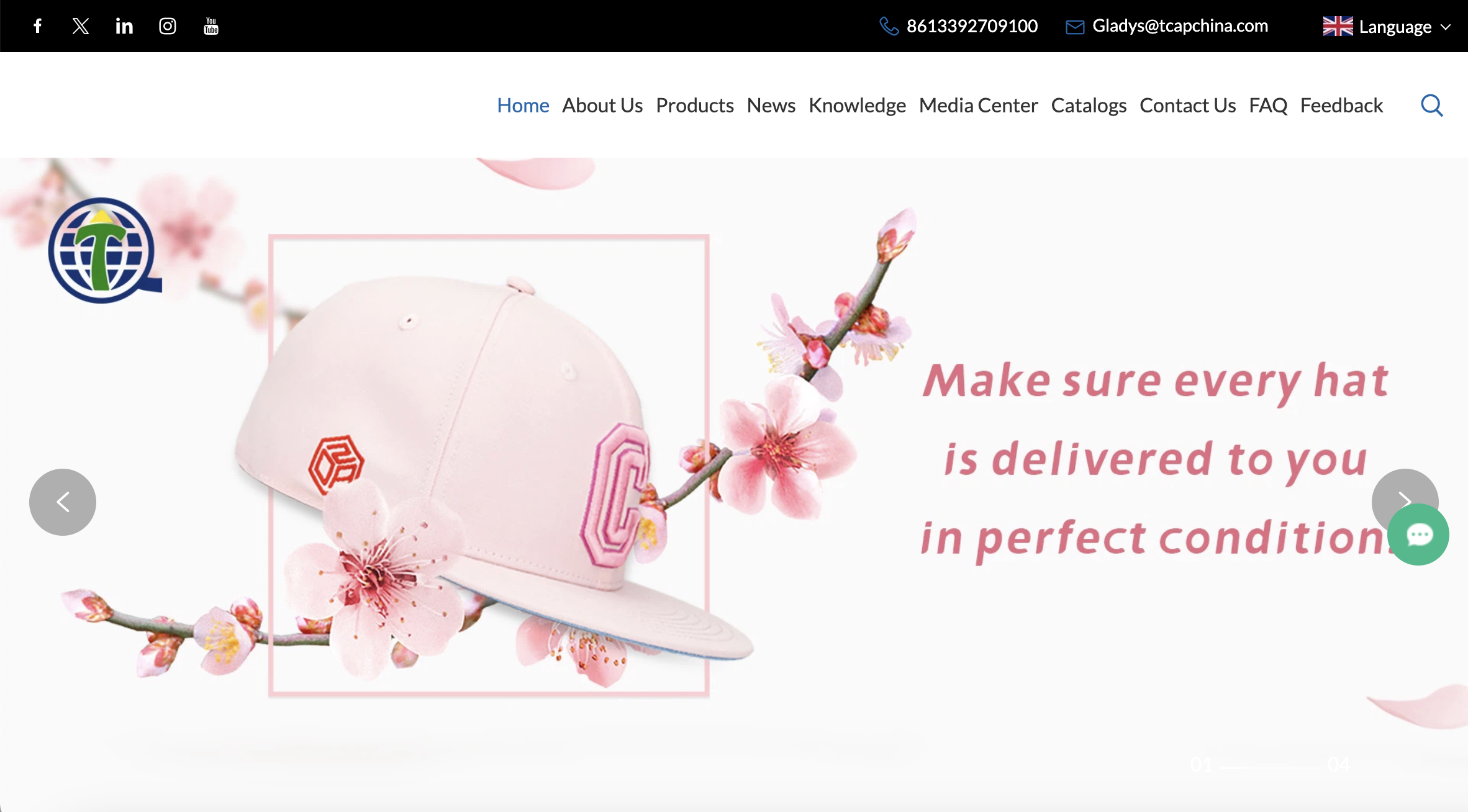This screenshot has height=812, width=1468.
Task: Click the search magnifier icon
Action: (1431, 106)
